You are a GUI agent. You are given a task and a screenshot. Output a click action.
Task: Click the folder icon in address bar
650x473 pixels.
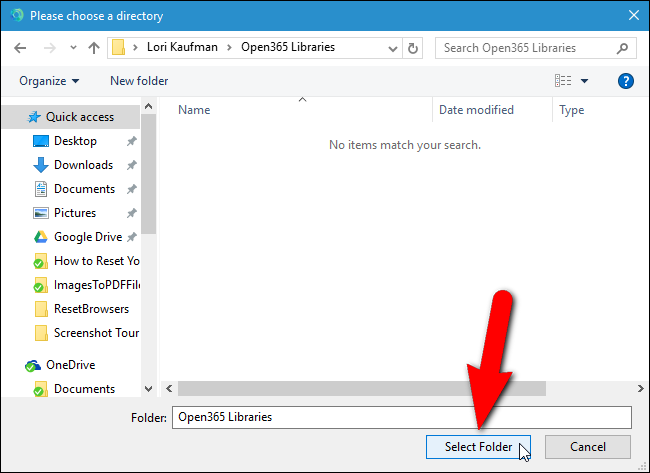click(x=119, y=47)
